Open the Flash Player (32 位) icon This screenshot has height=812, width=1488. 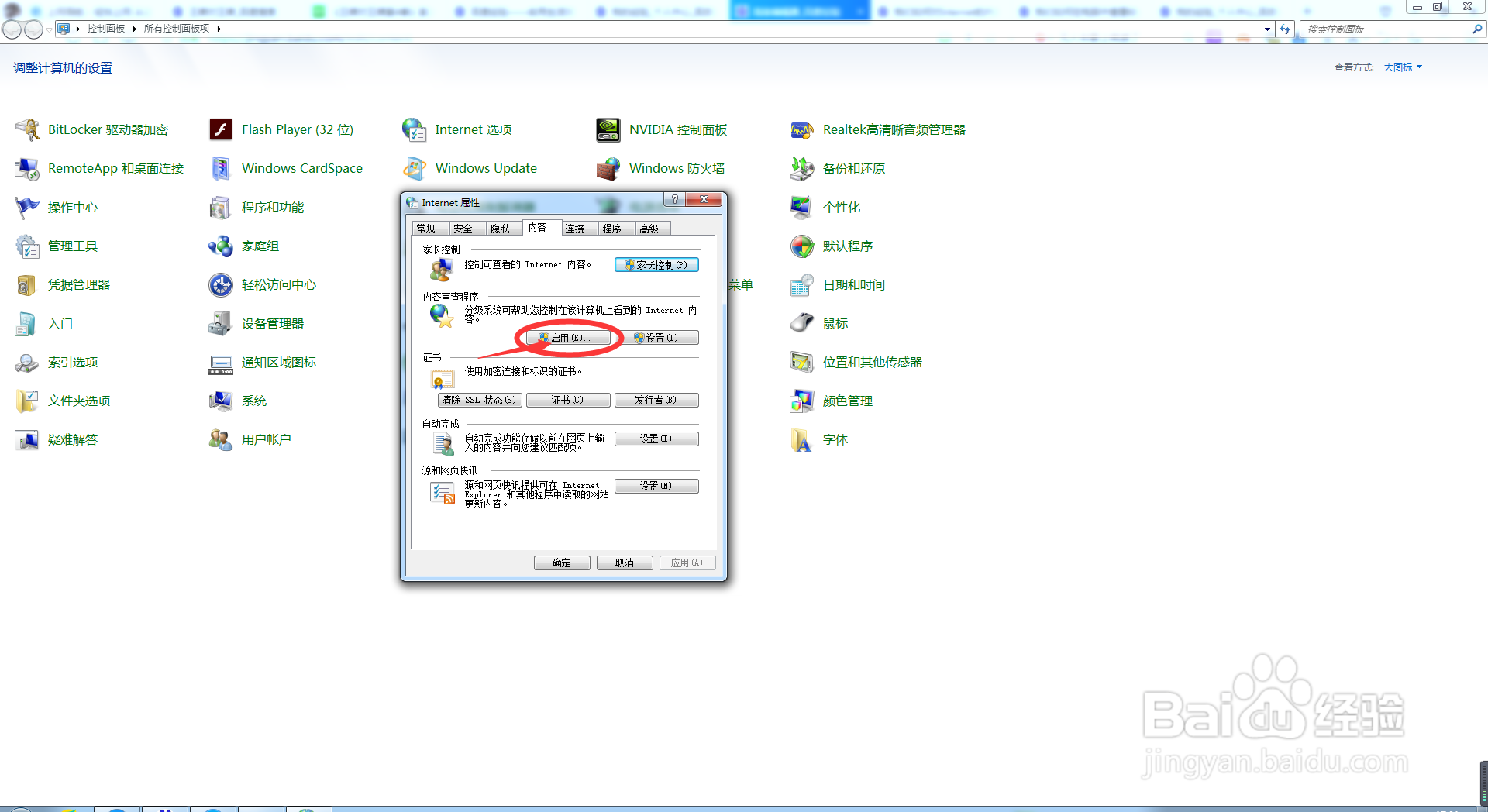[x=221, y=129]
